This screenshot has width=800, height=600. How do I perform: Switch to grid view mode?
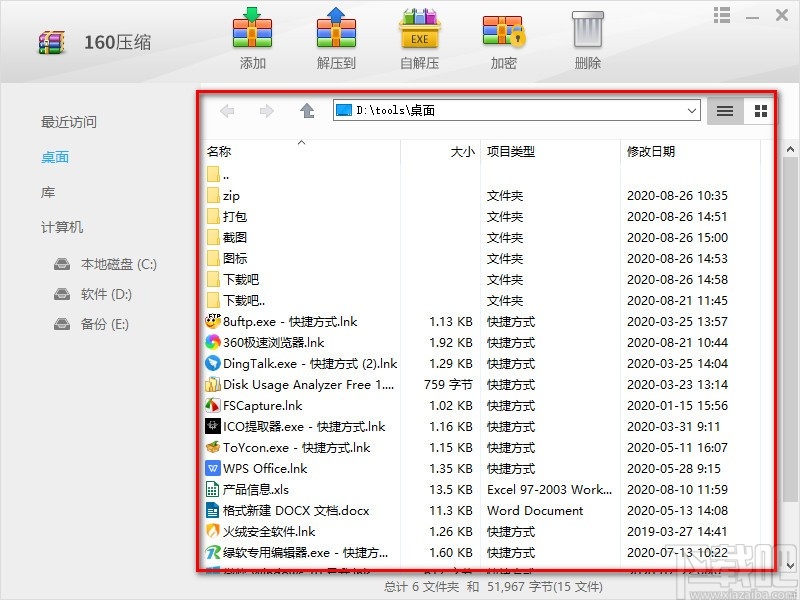click(758, 111)
